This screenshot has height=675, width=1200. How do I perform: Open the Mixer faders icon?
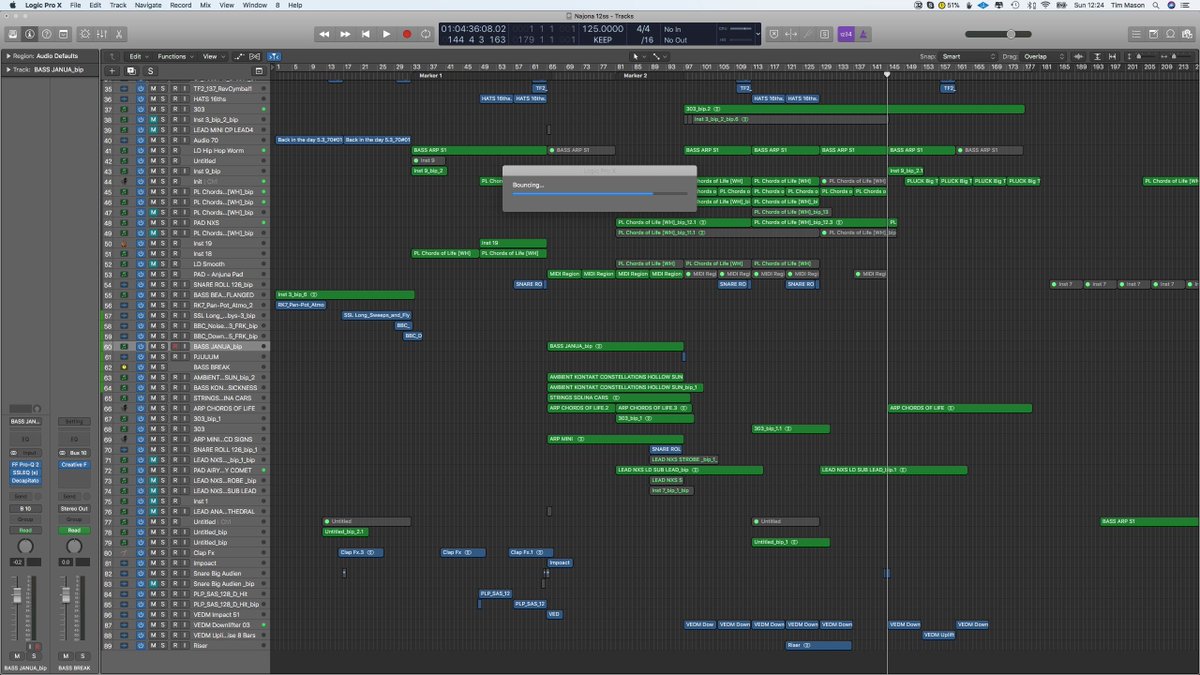101,34
